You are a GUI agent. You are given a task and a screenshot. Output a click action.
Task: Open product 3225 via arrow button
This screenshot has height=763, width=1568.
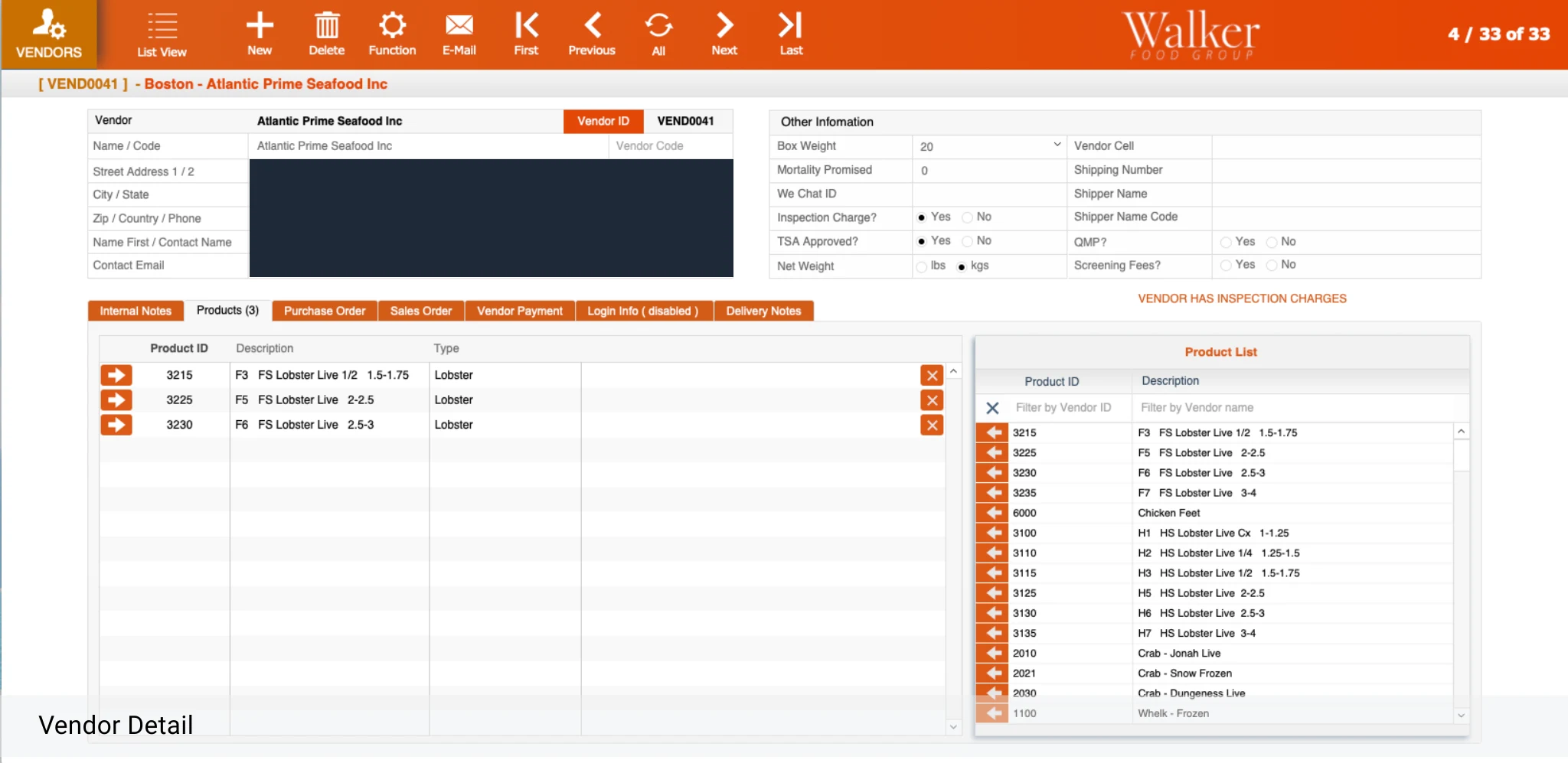tap(116, 399)
